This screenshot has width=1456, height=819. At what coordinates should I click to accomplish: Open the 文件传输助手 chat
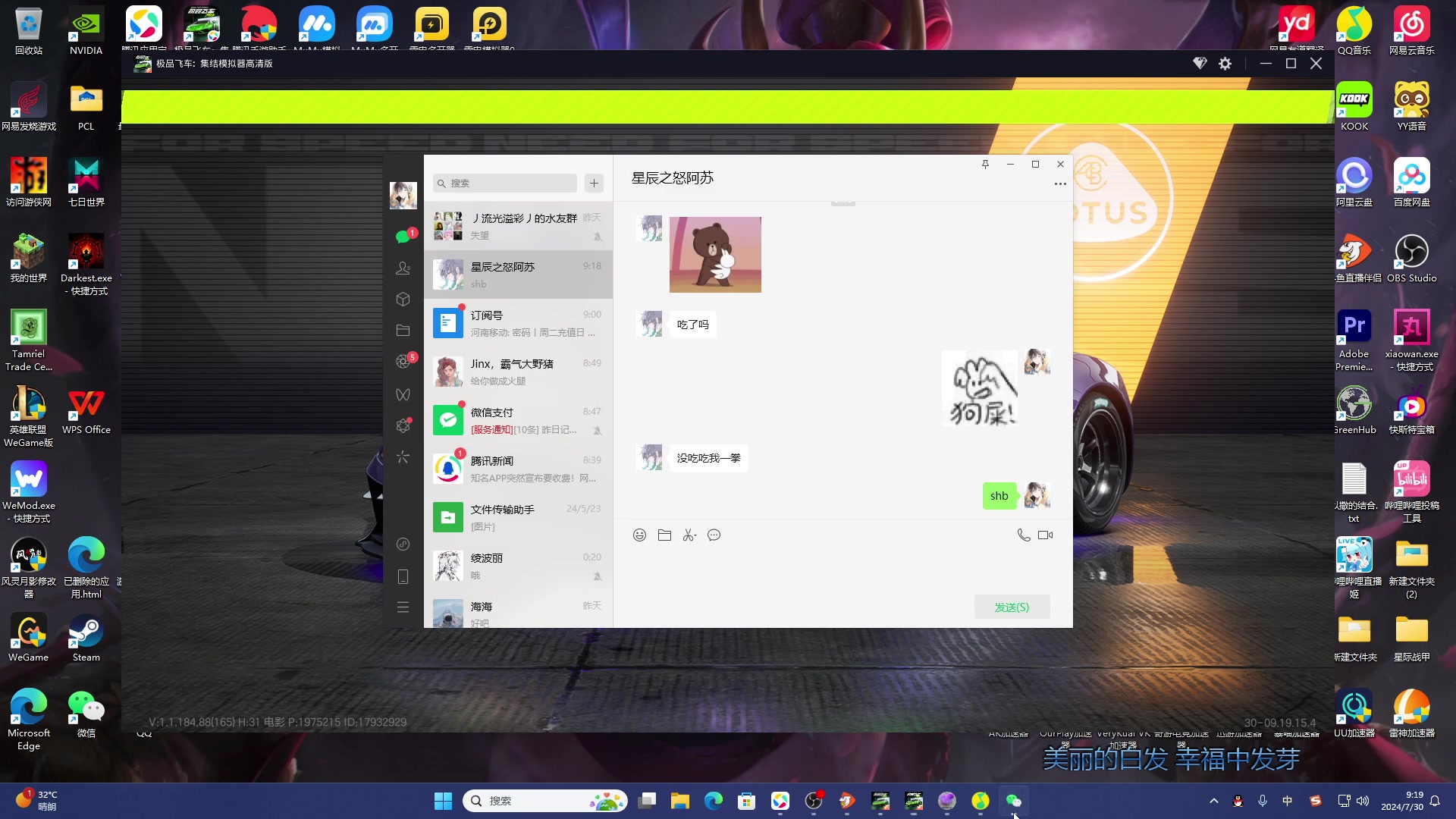pyautogui.click(x=518, y=517)
